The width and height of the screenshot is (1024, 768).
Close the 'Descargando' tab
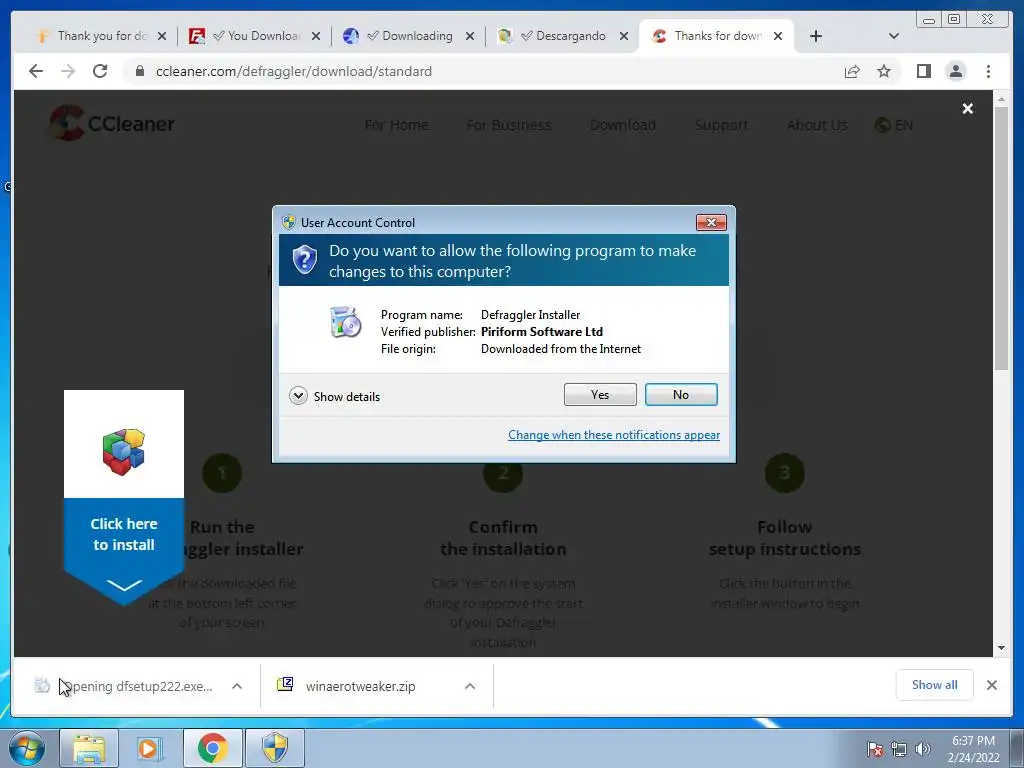(x=624, y=36)
